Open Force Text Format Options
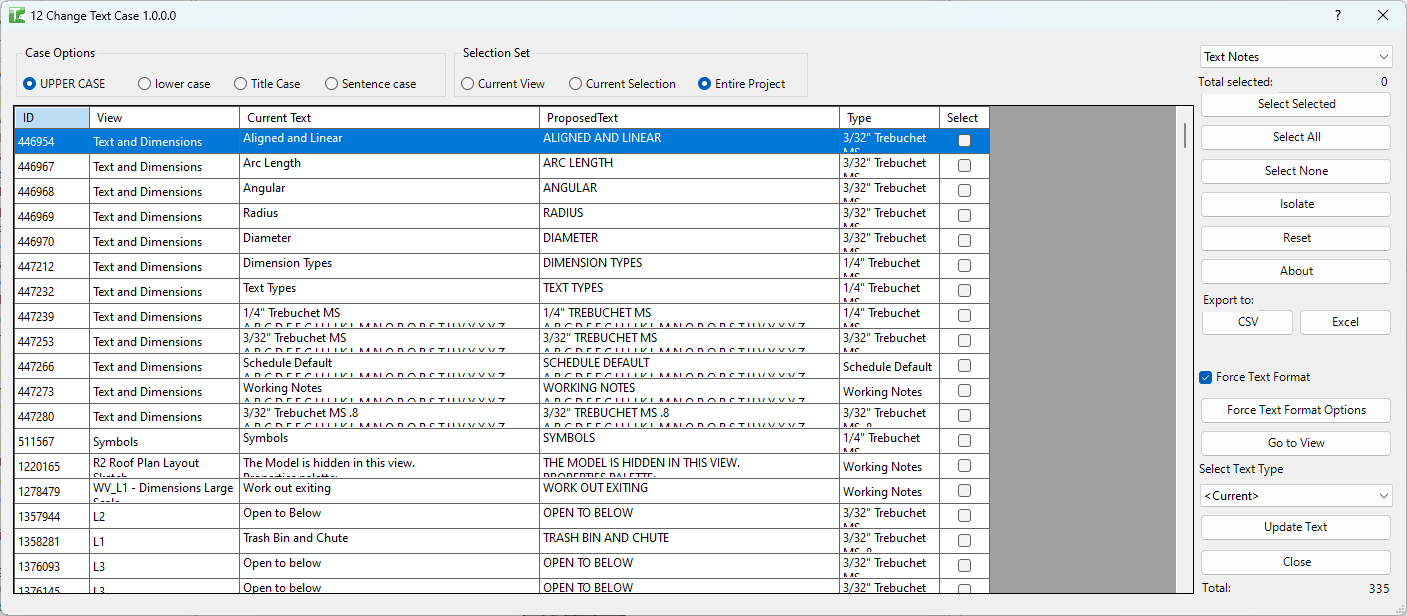 point(1296,410)
